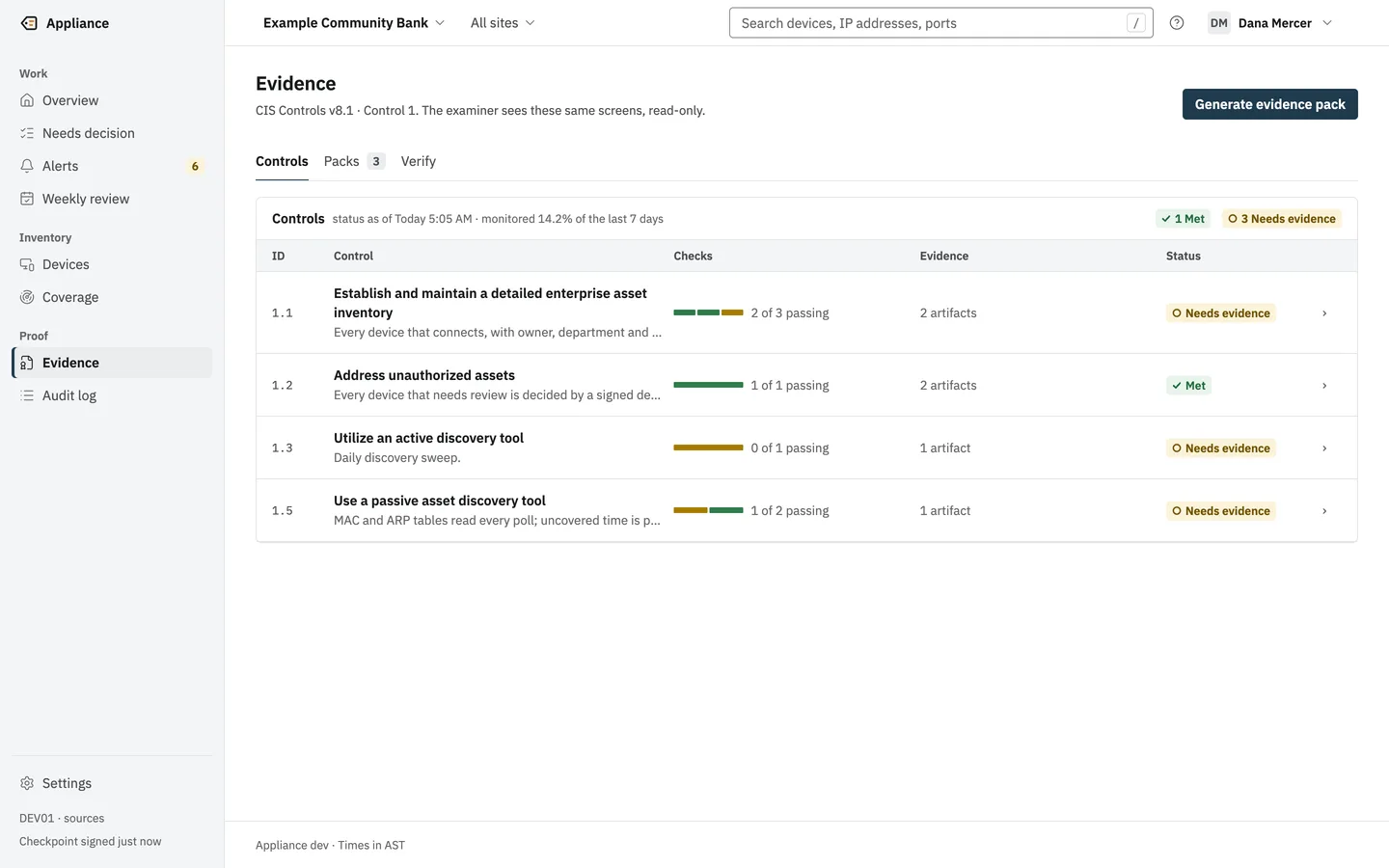Click Needs evidence status for control 1.1
Screen dimensions: 1389x868
tap(1221, 313)
